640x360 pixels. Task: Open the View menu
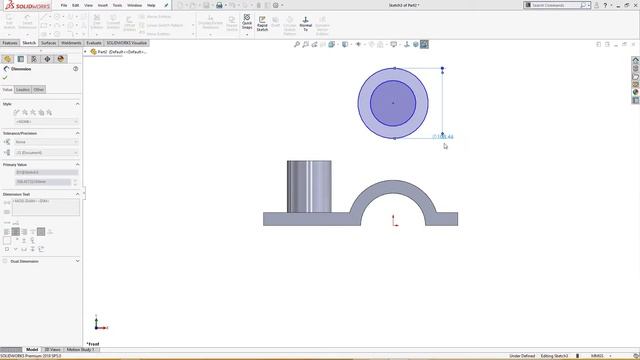88,5
